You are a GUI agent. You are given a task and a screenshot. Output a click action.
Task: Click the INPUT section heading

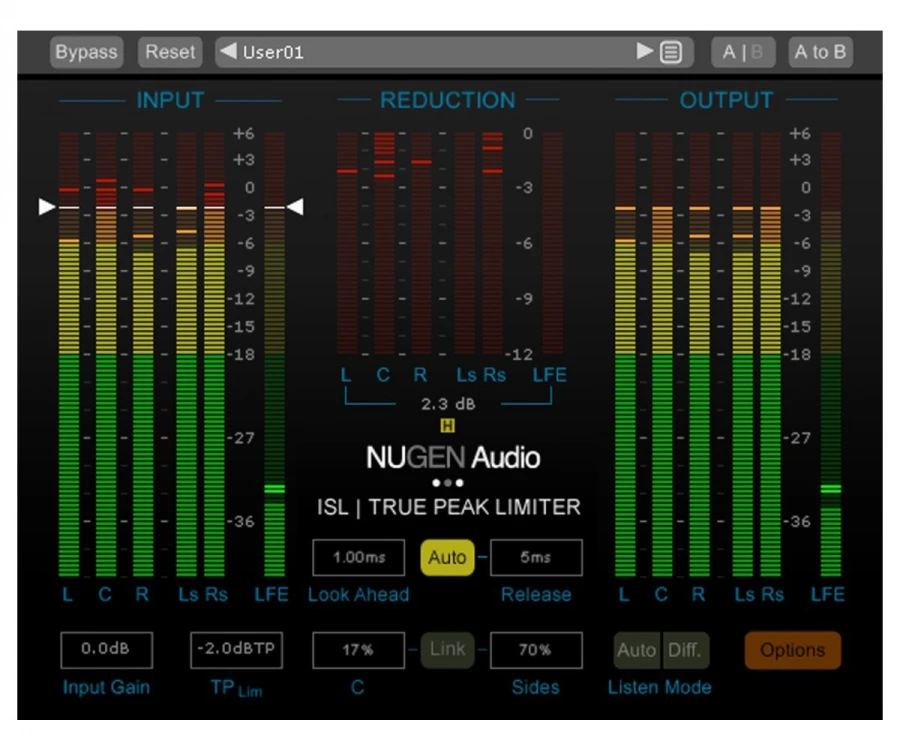[170, 100]
